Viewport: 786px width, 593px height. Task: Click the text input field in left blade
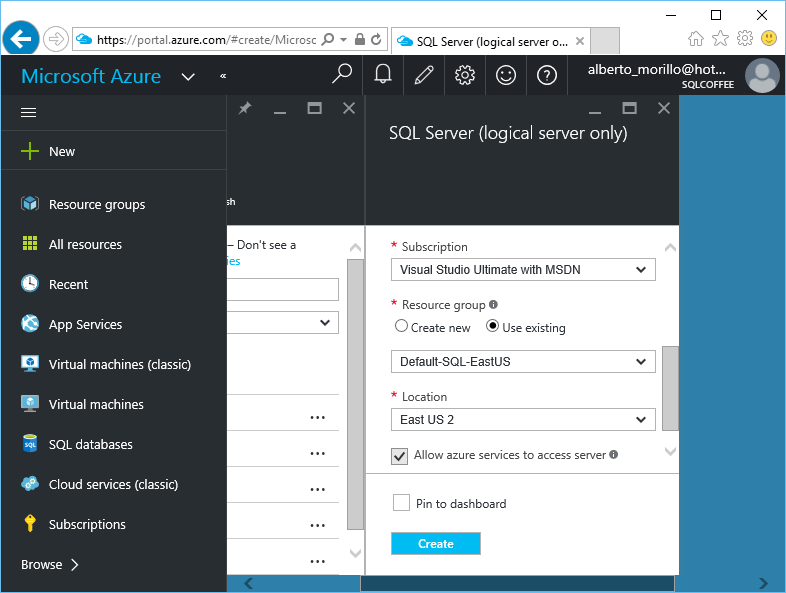(283, 289)
